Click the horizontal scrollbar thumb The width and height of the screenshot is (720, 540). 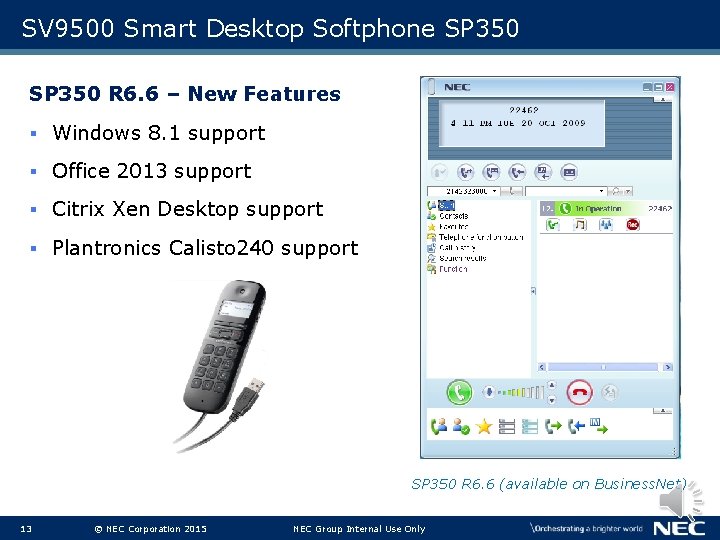coord(603,367)
